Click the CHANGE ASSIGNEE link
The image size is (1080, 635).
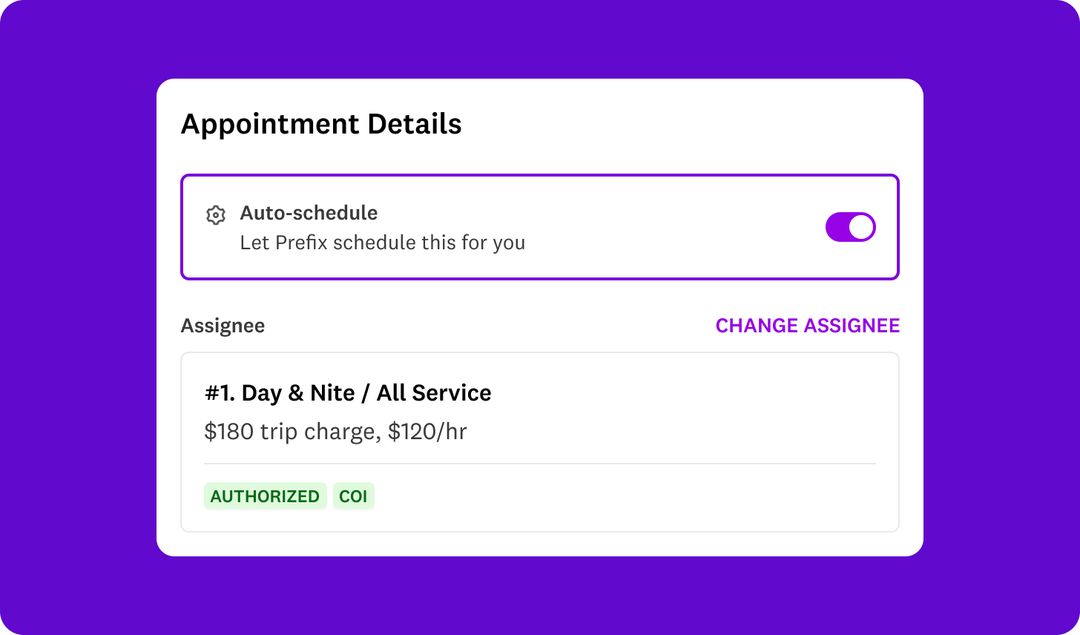click(807, 326)
